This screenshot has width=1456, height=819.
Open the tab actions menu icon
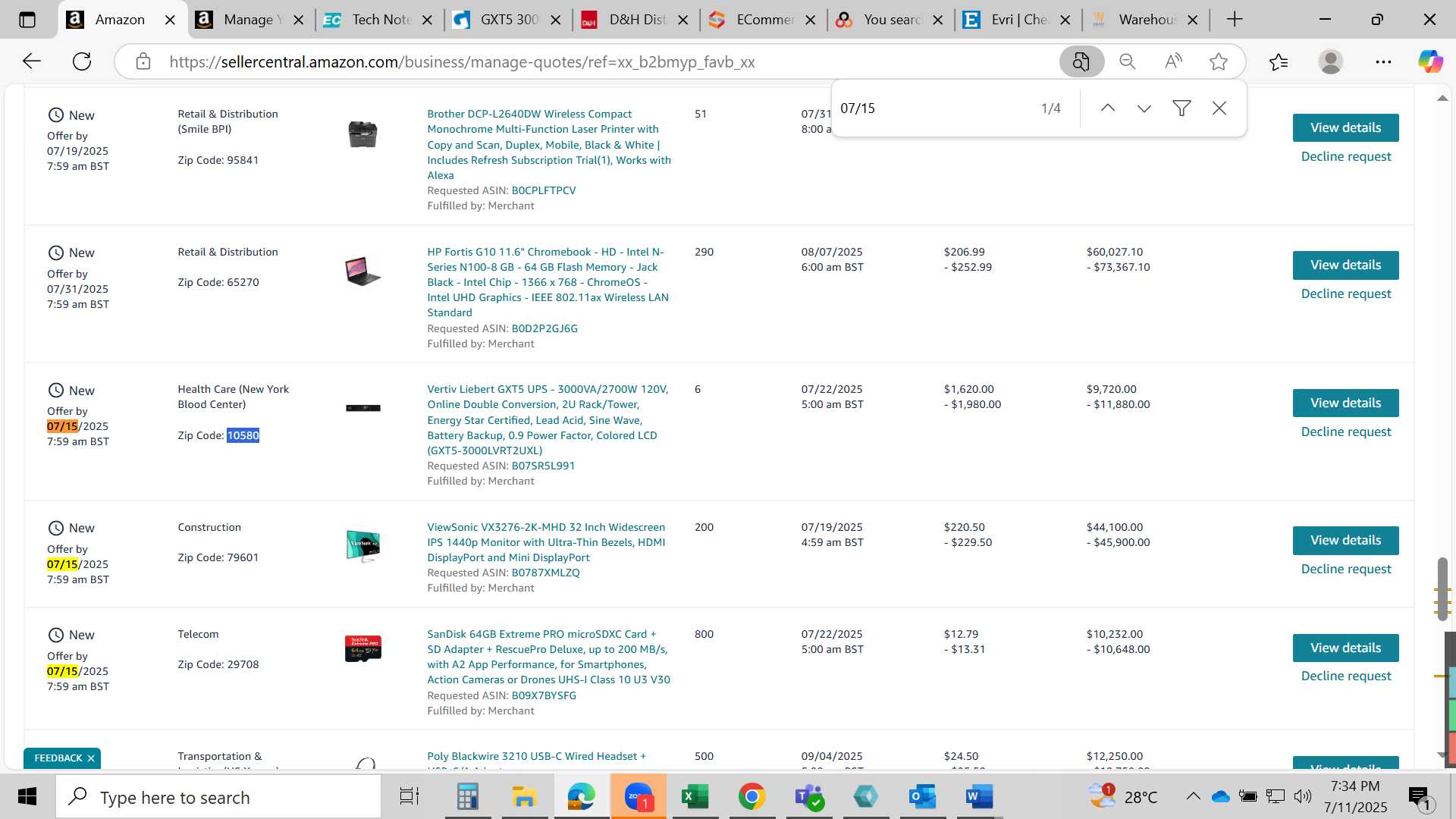27,20
